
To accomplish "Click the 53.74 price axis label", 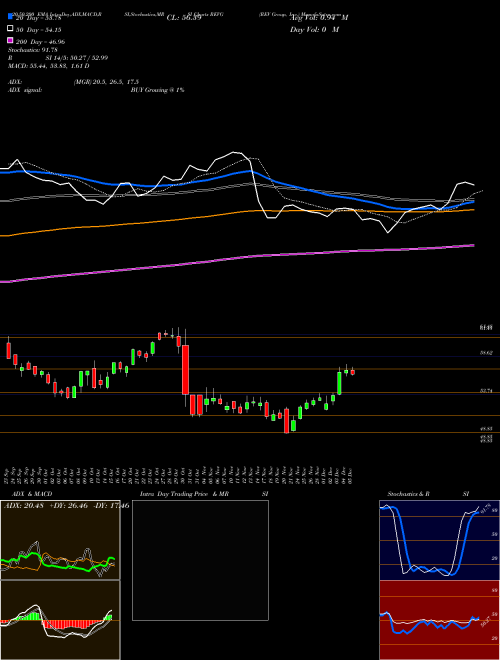I will [487, 391].
